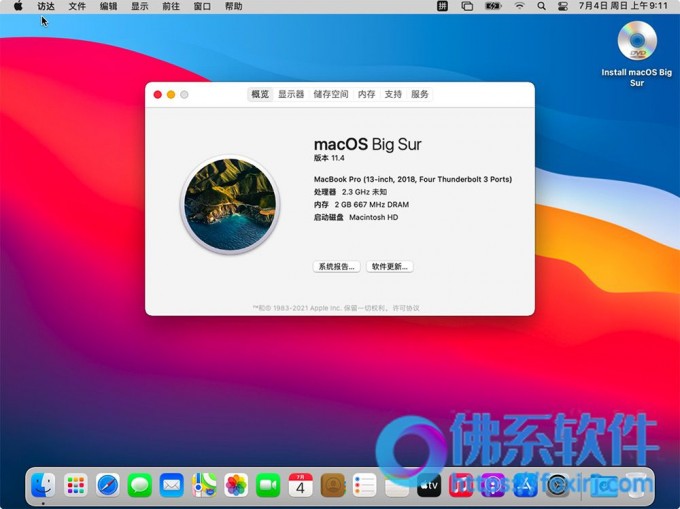Viewport: 680px width, 509px height.
Task: Open the 文件 menu
Action: (x=77, y=6)
